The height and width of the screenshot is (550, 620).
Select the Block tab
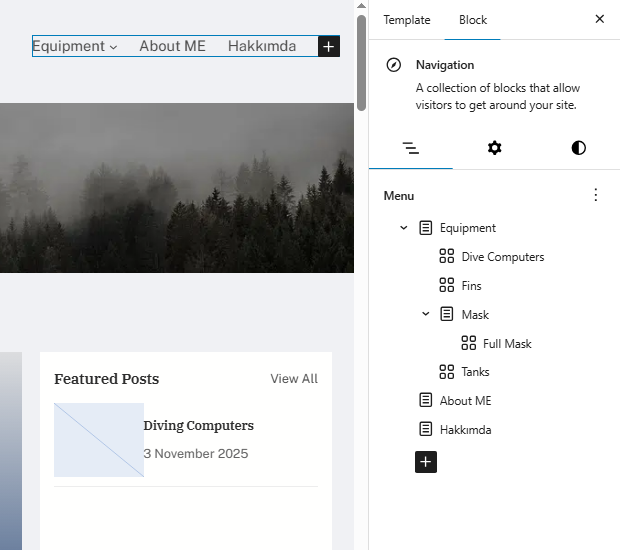click(x=473, y=20)
